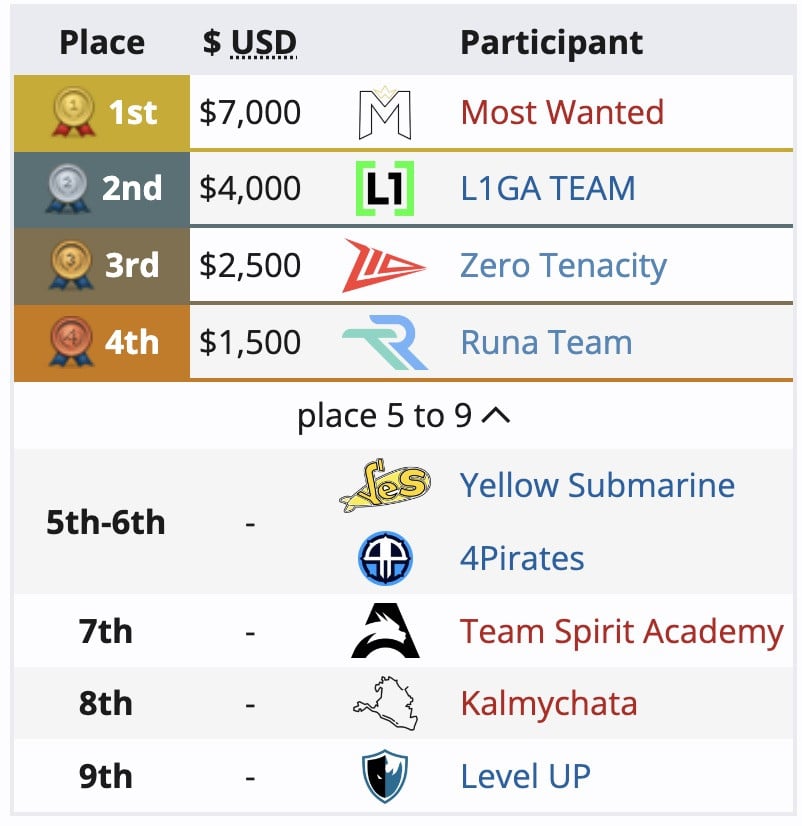Click the Runa Team logo icon
Screen dimensions: 802x826
tap(385, 343)
